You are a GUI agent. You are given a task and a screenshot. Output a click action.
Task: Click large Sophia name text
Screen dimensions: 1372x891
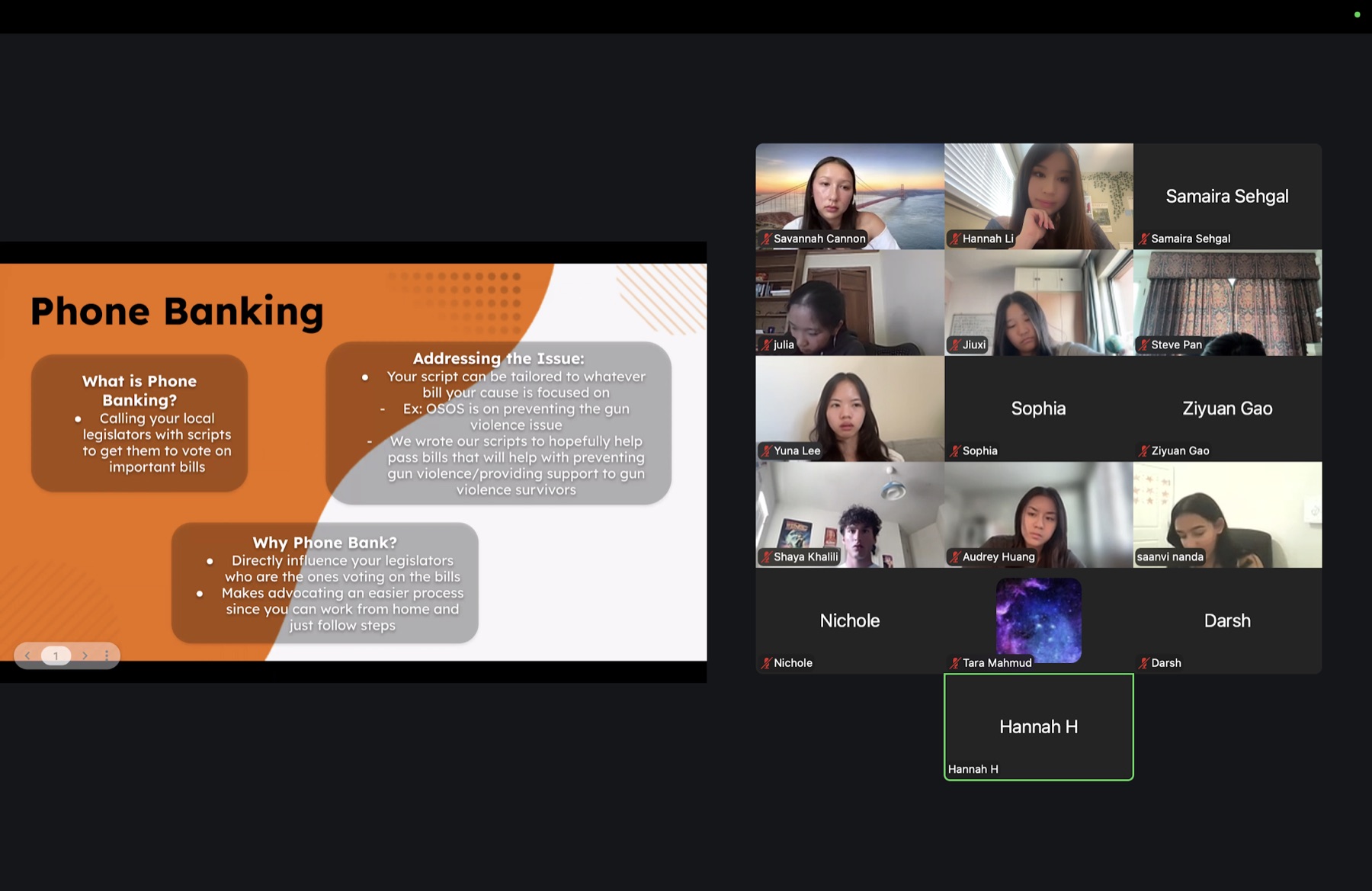(x=1038, y=409)
